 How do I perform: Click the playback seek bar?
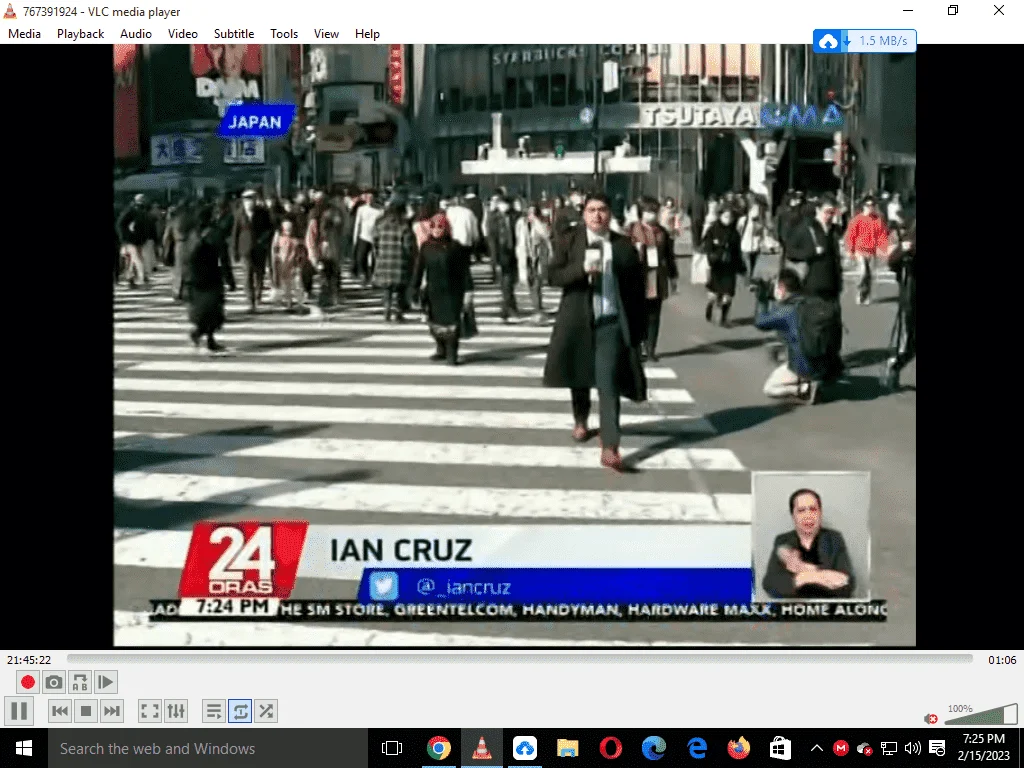pos(519,659)
